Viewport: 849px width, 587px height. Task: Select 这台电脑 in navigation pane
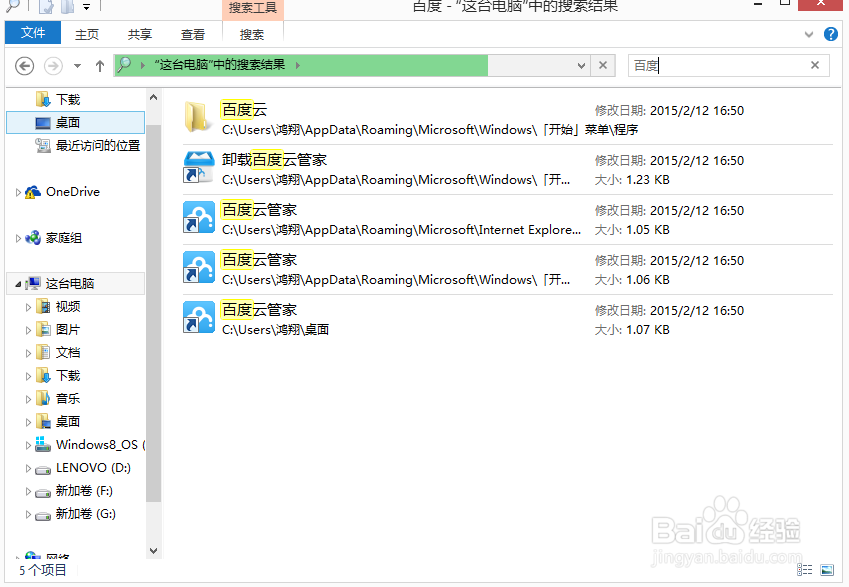(70, 283)
